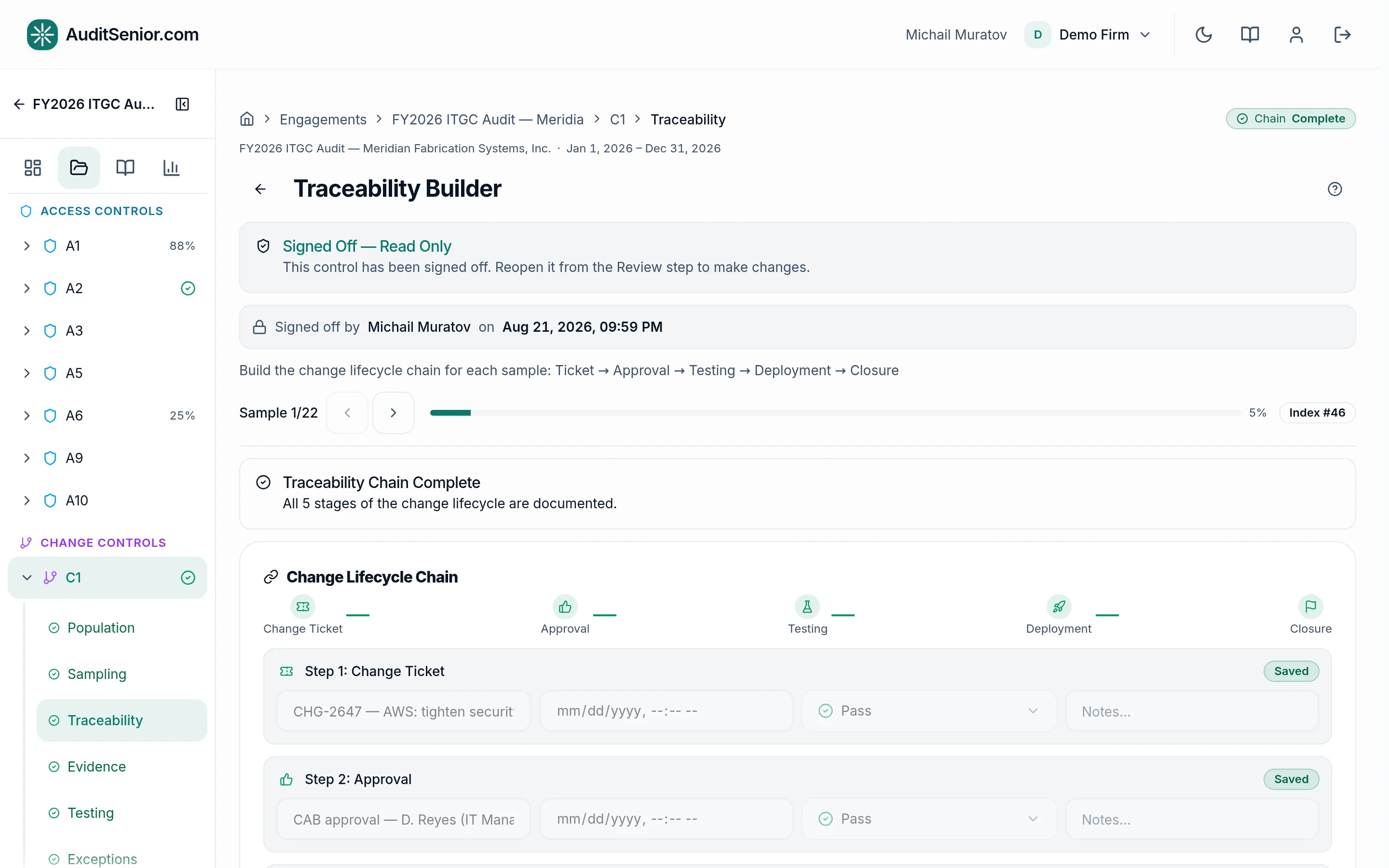Open FY2026 ITGC Audit — Meridia breadcrumb
The width and height of the screenshot is (1389, 868).
point(487,120)
